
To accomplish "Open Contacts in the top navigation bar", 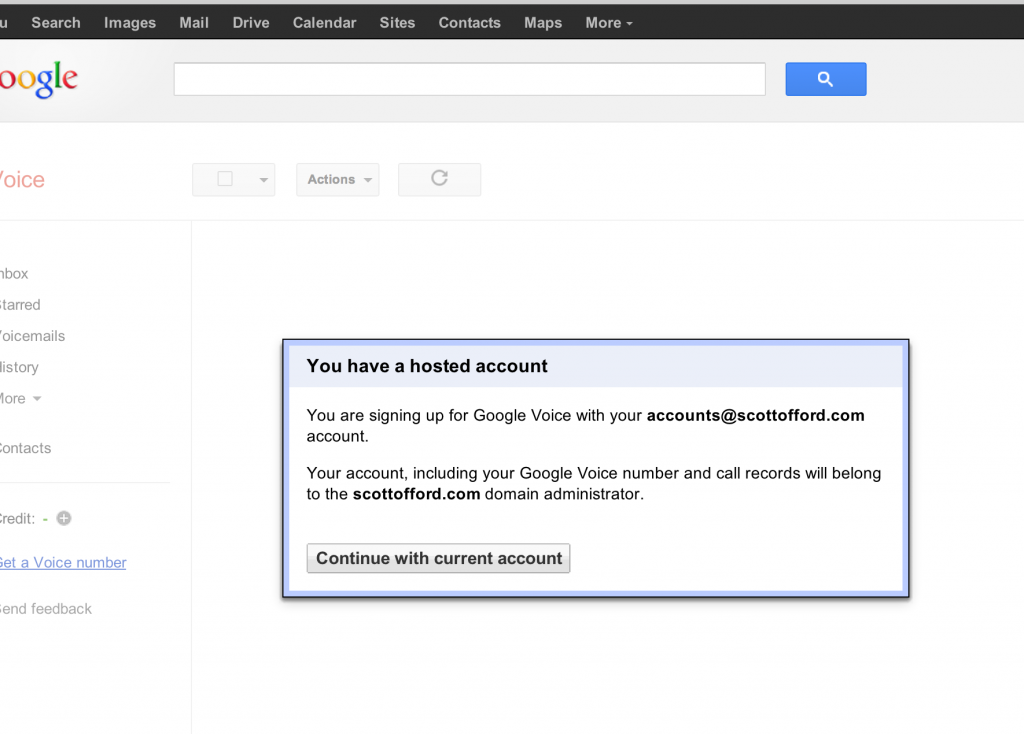I will pos(470,23).
